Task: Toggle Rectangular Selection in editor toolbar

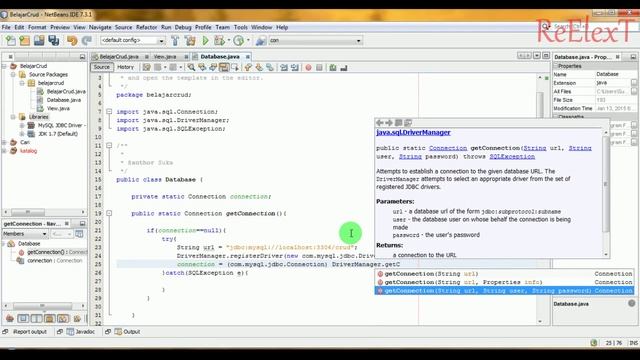Action: (234, 67)
